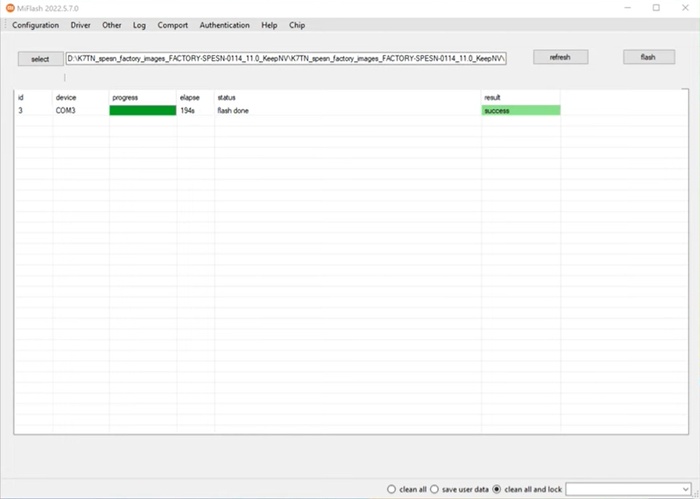Click the MiFlash app icon in title bar
Image resolution: width=700 pixels, height=499 pixels.
click(x=11, y=8)
